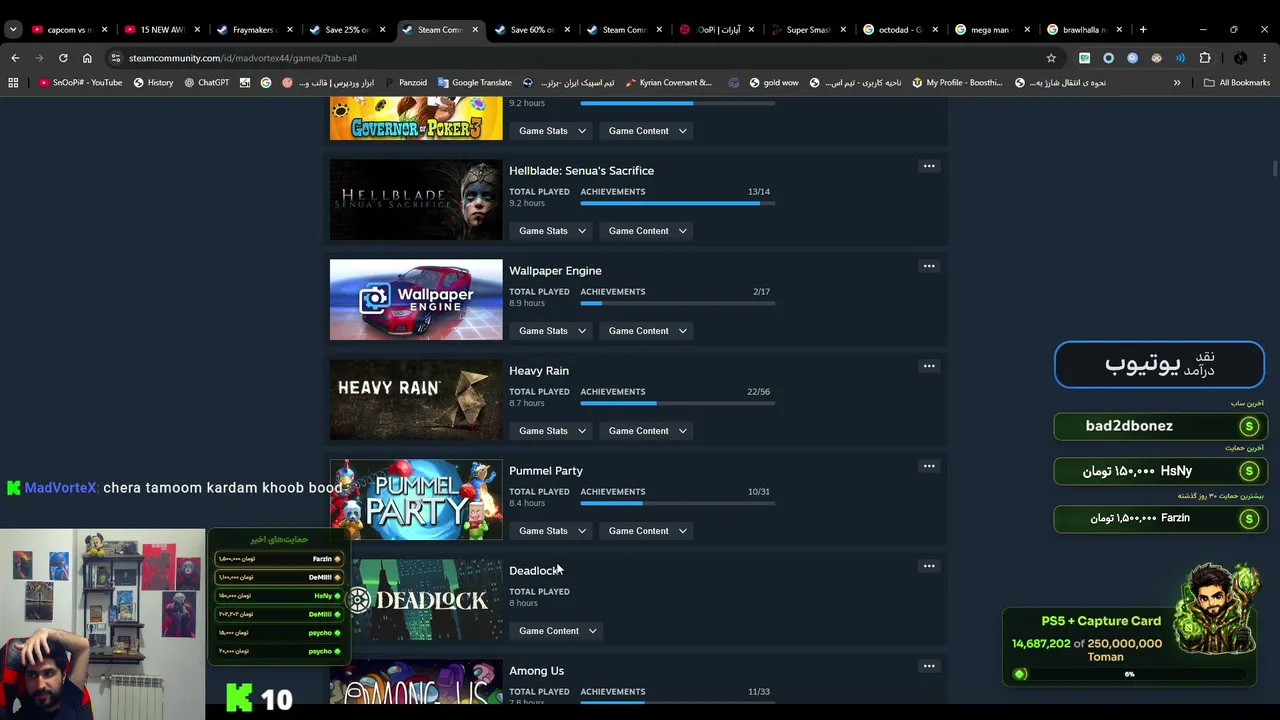
Task: Open the Pummel Party title link
Action: pos(546,471)
